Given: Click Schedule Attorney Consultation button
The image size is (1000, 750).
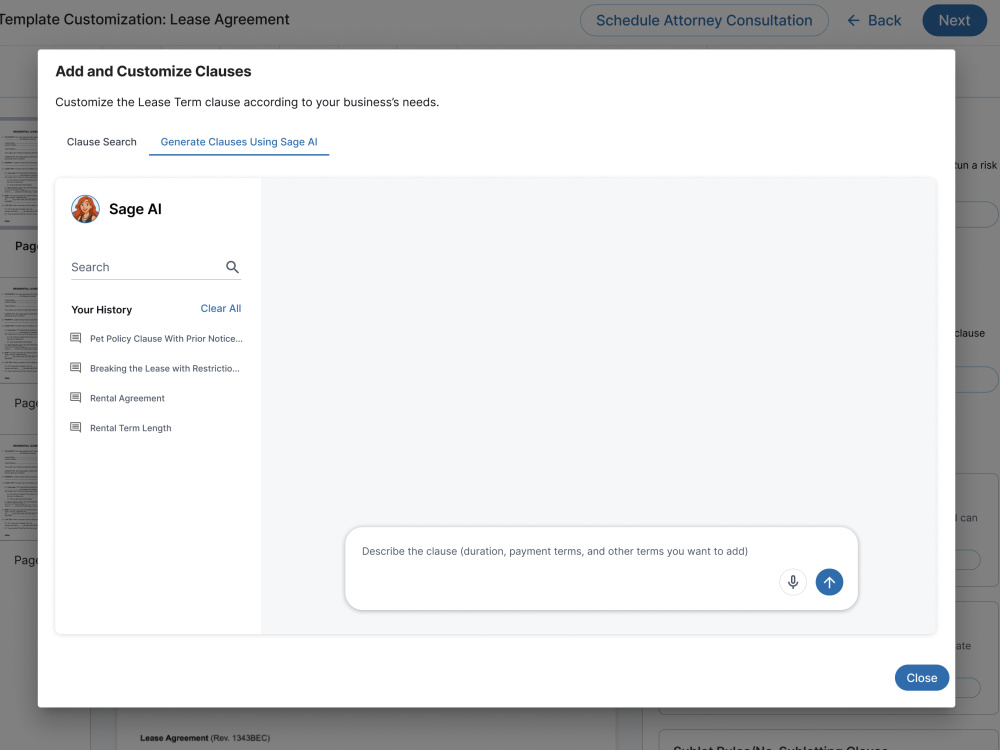Looking at the screenshot, I should pos(704,20).
